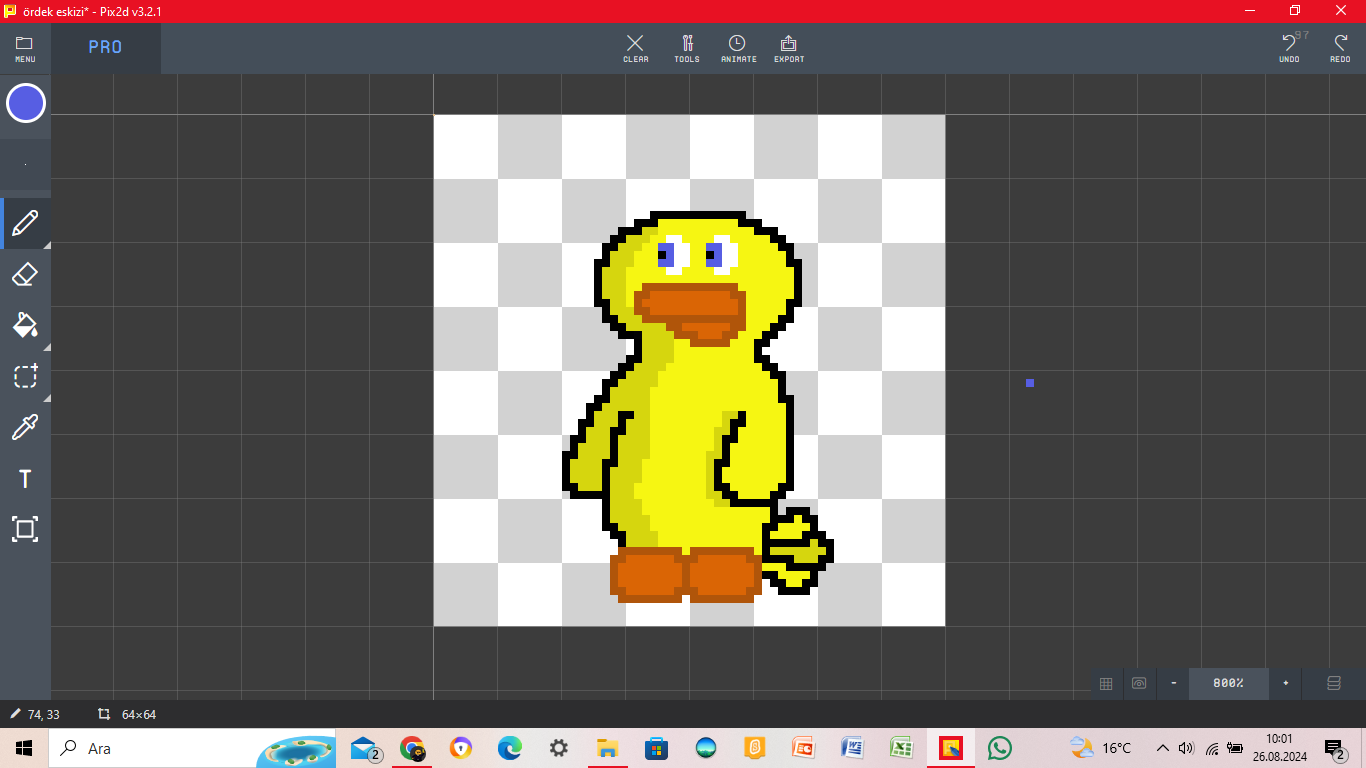
Task: Open the Animate mode
Action: (x=738, y=48)
